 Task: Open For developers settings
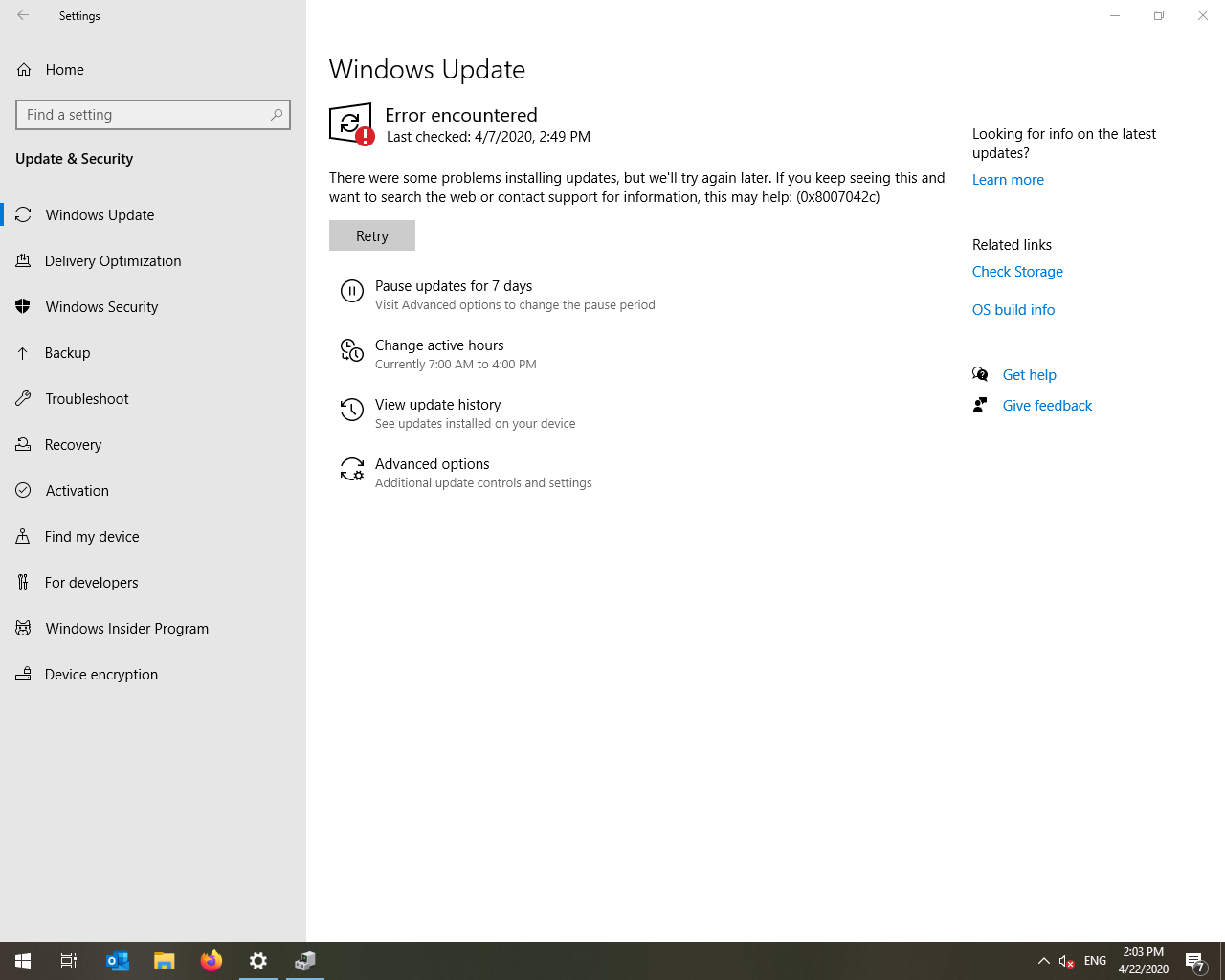(x=153, y=582)
